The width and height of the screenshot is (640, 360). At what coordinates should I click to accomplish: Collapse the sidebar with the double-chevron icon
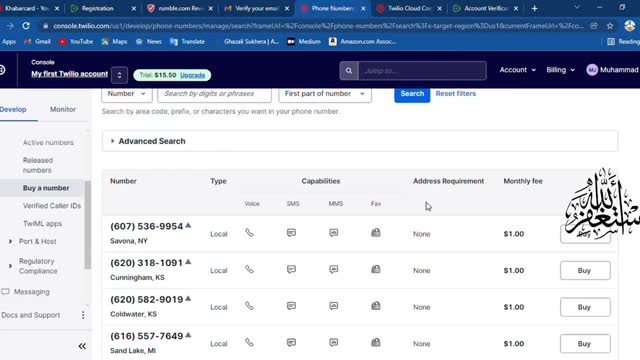[82, 346]
